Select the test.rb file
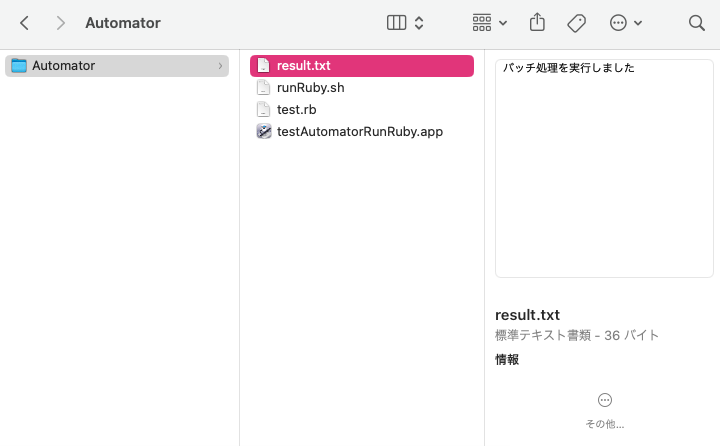The image size is (720, 446). pos(296,110)
